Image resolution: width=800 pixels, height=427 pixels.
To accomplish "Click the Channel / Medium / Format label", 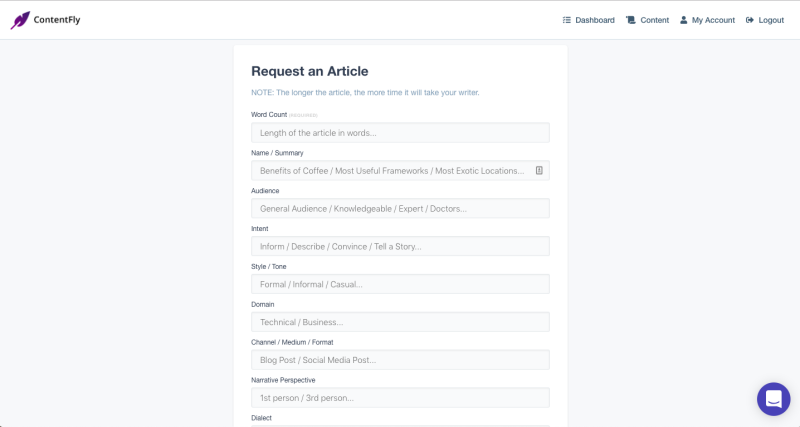I will point(292,342).
